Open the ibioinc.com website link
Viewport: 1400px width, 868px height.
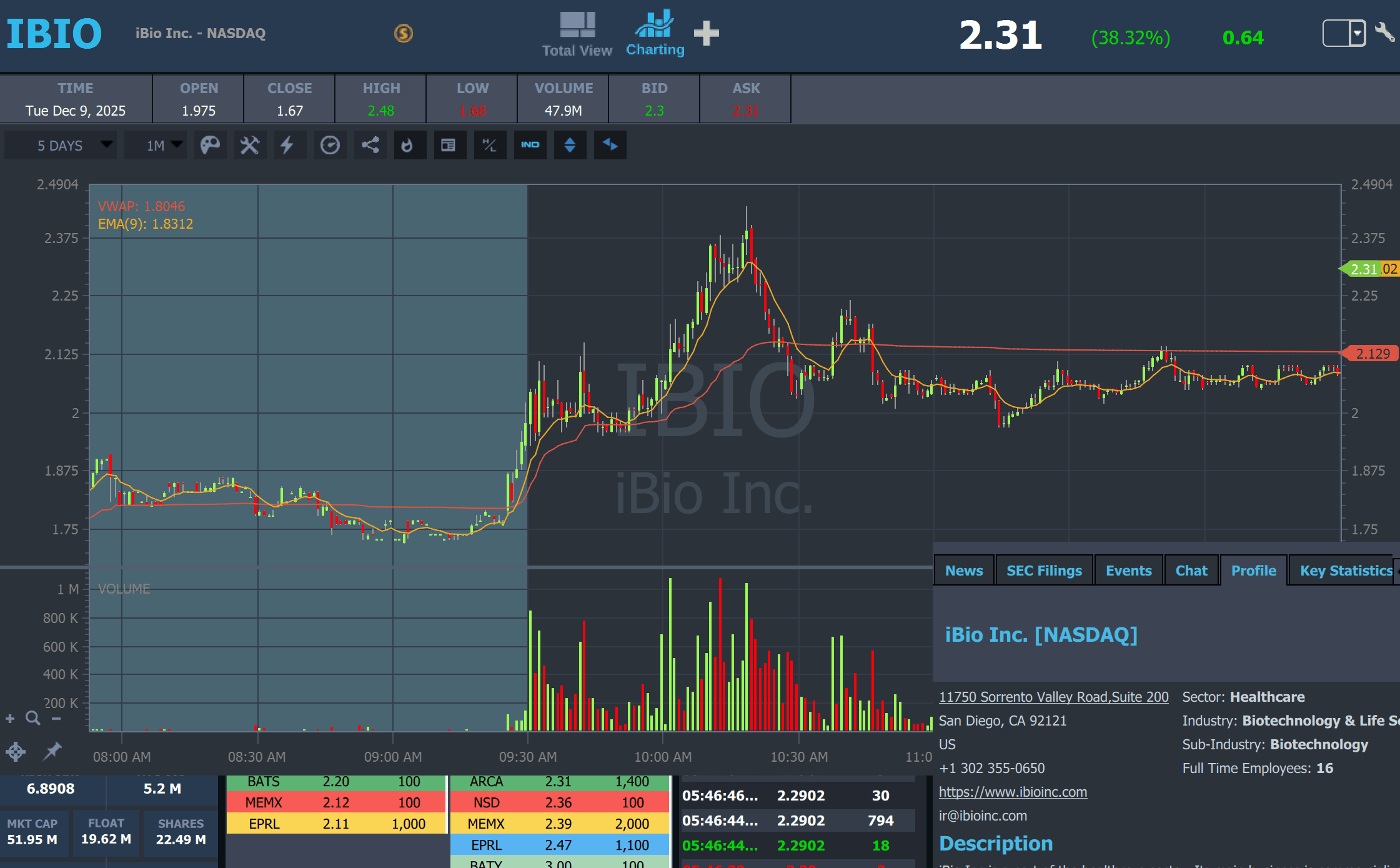click(x=1013, y=792)
